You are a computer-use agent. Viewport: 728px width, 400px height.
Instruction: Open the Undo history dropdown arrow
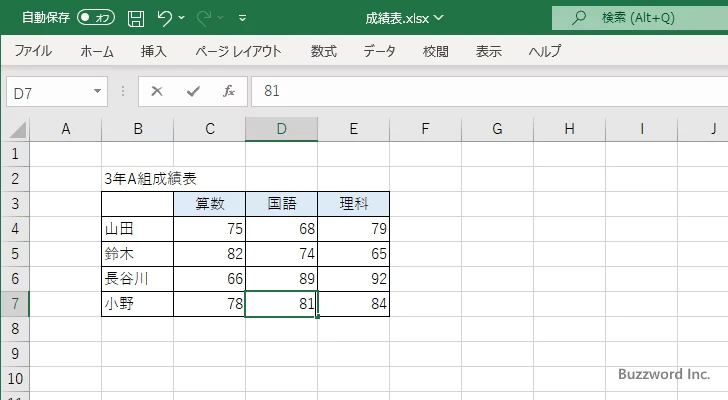(x=182, y=18)
